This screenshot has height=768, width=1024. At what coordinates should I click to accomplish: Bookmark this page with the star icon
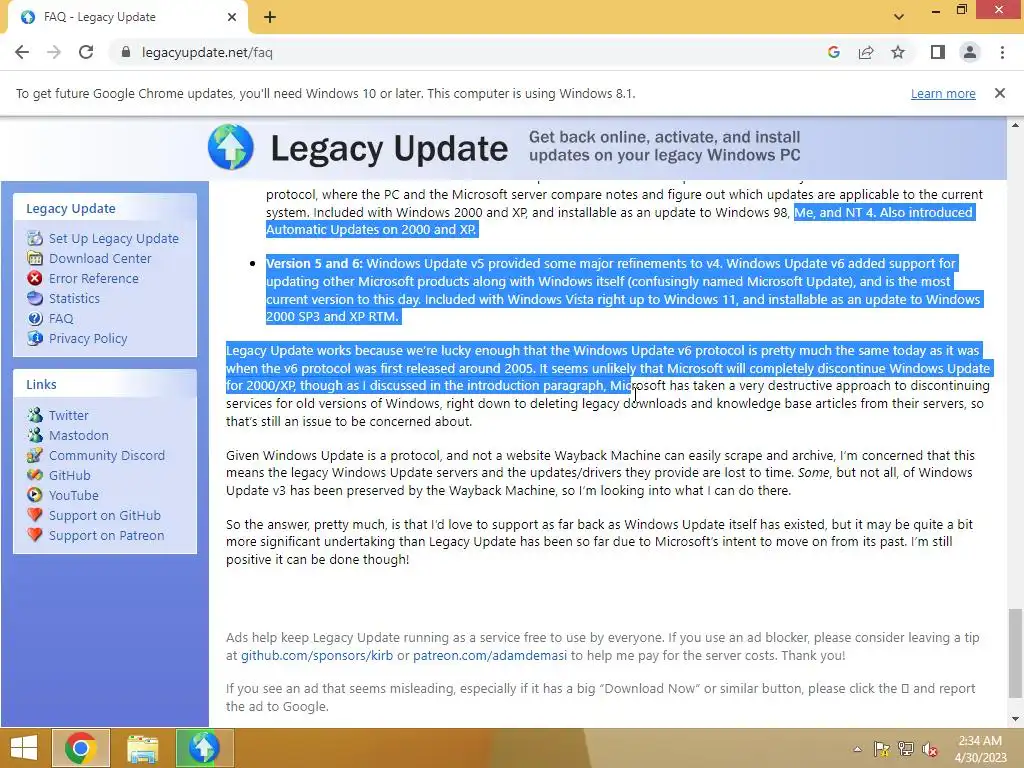pyautogui.click(x=898, y=52)
